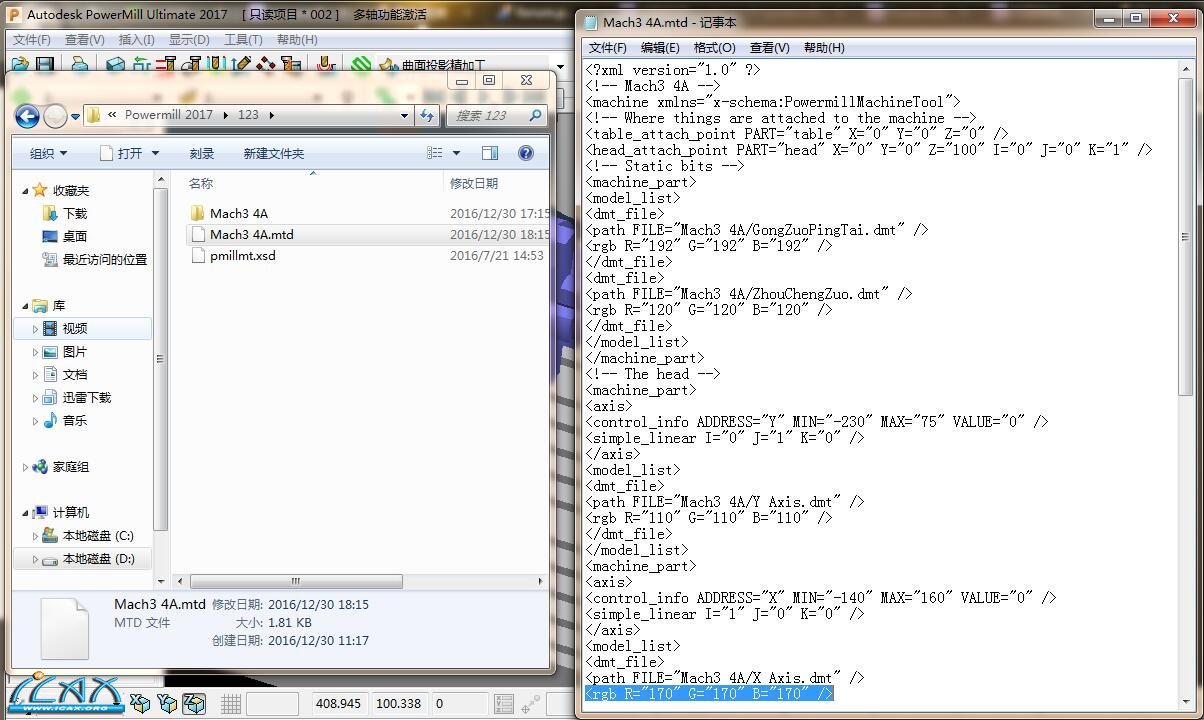Open Downloads (下载) in favorites
1204x720 pixels.
pos(65,213)
